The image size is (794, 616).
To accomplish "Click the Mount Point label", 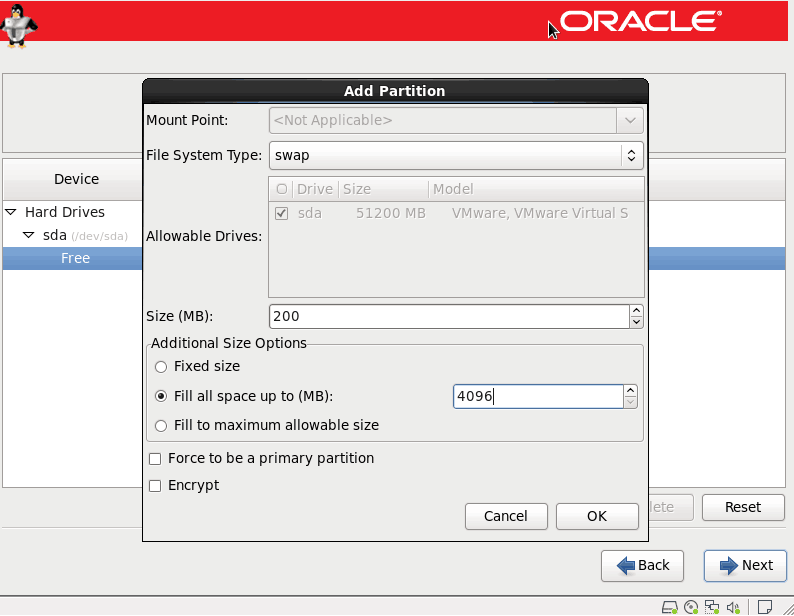I will tap(187, 121).
